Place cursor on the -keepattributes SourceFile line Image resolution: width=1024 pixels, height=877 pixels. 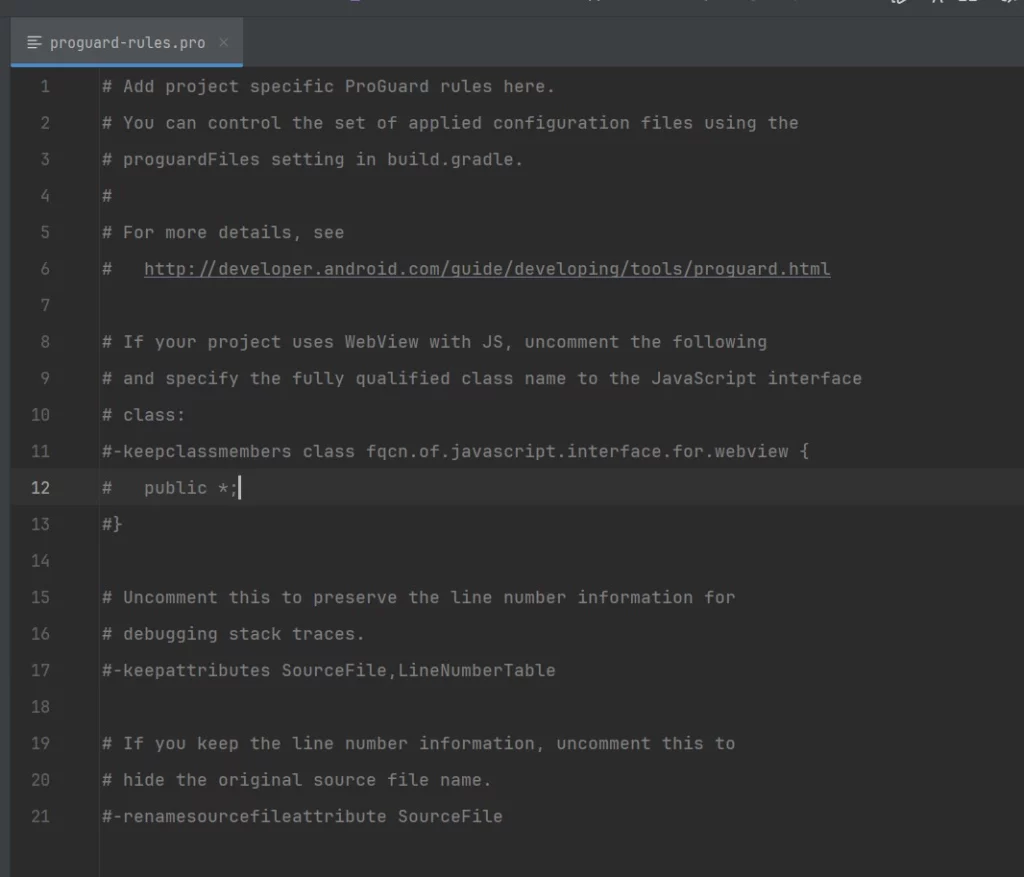coord(328,670)
